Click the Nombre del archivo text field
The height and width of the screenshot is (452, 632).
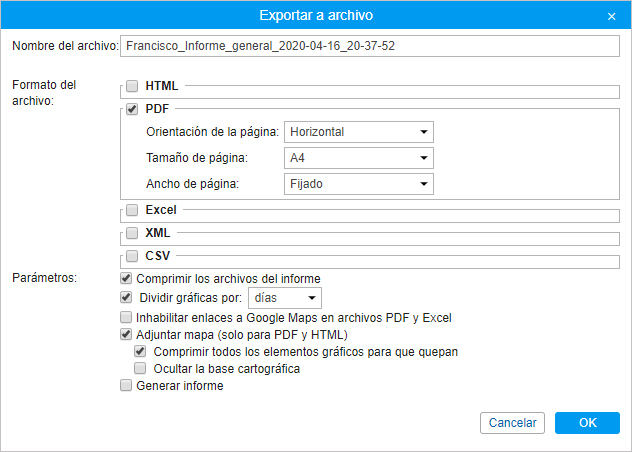click(370, 46)
